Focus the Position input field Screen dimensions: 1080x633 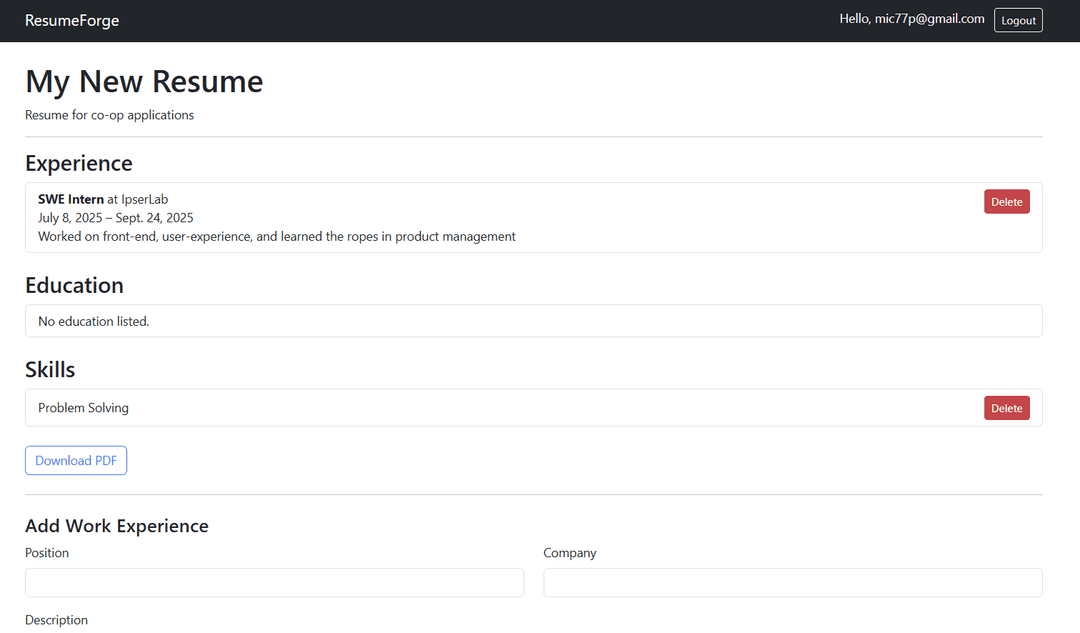274,583
